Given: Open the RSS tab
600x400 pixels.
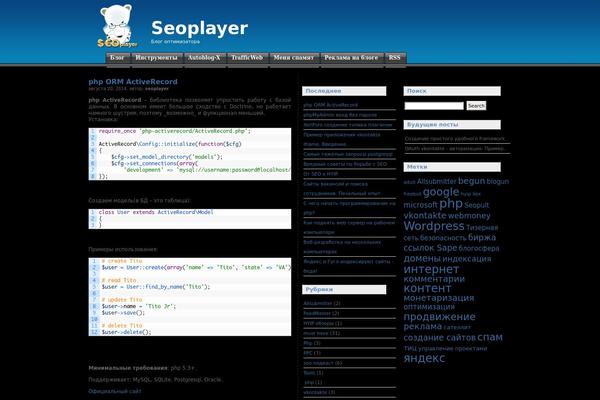Looking at the screenshot, I should (395, 58).
